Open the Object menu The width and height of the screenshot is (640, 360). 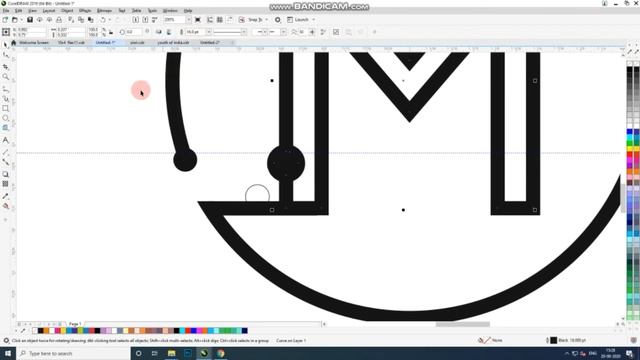[x=67, y=11]
